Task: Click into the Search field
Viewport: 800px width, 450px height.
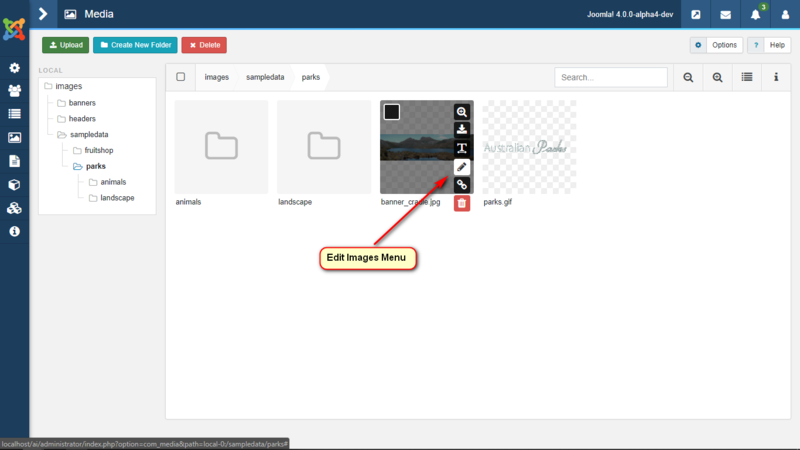Action: click(611, 77)
